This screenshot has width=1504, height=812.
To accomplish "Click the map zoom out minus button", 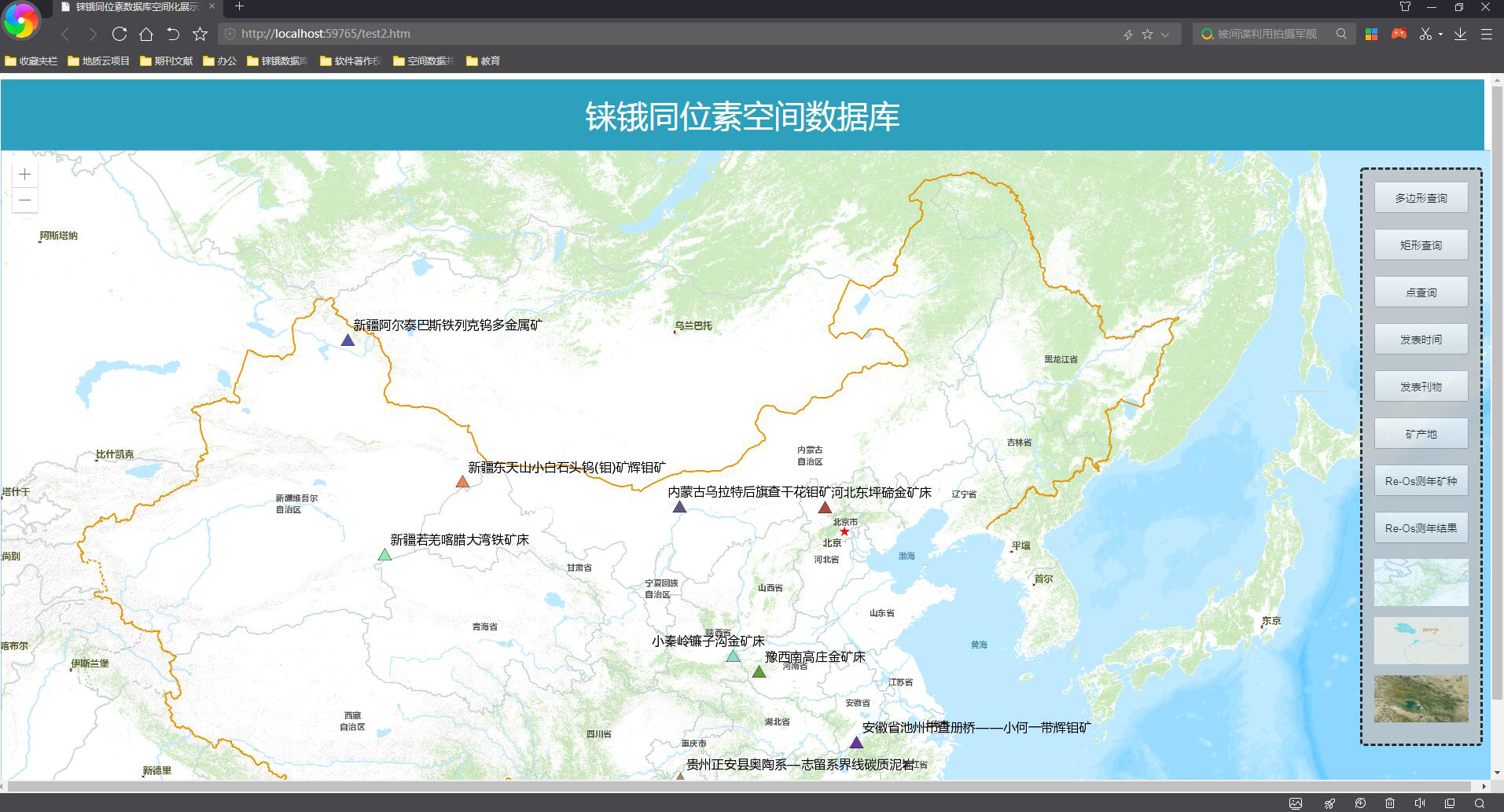I will 25,200.
